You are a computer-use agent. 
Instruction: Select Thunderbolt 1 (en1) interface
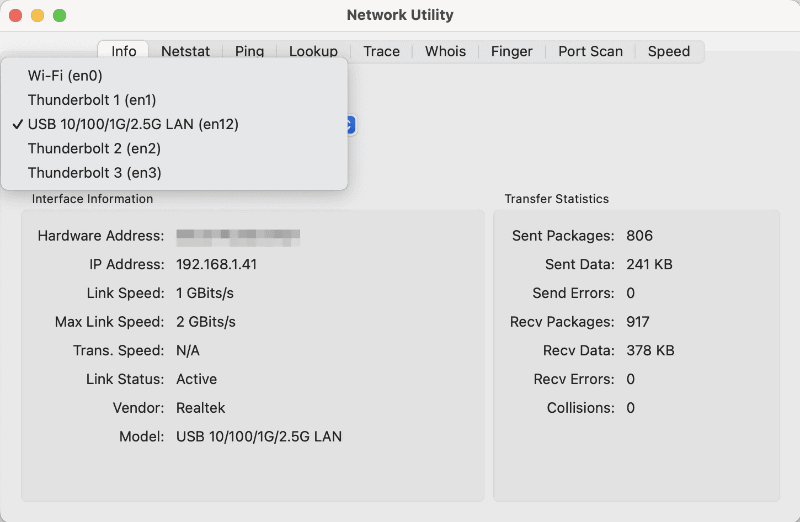click(92, 100)
